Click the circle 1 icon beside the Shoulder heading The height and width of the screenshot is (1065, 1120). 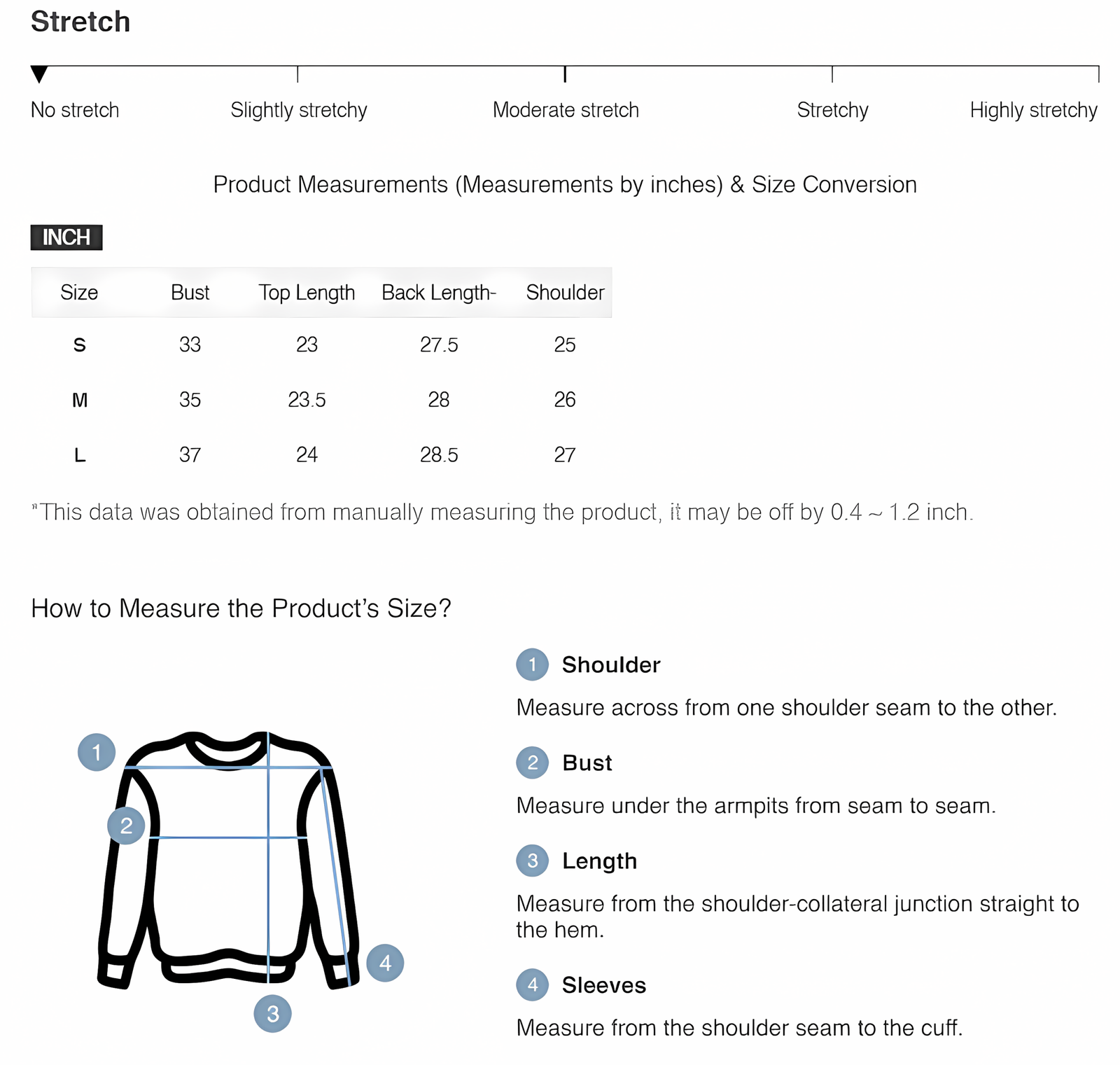533,664
